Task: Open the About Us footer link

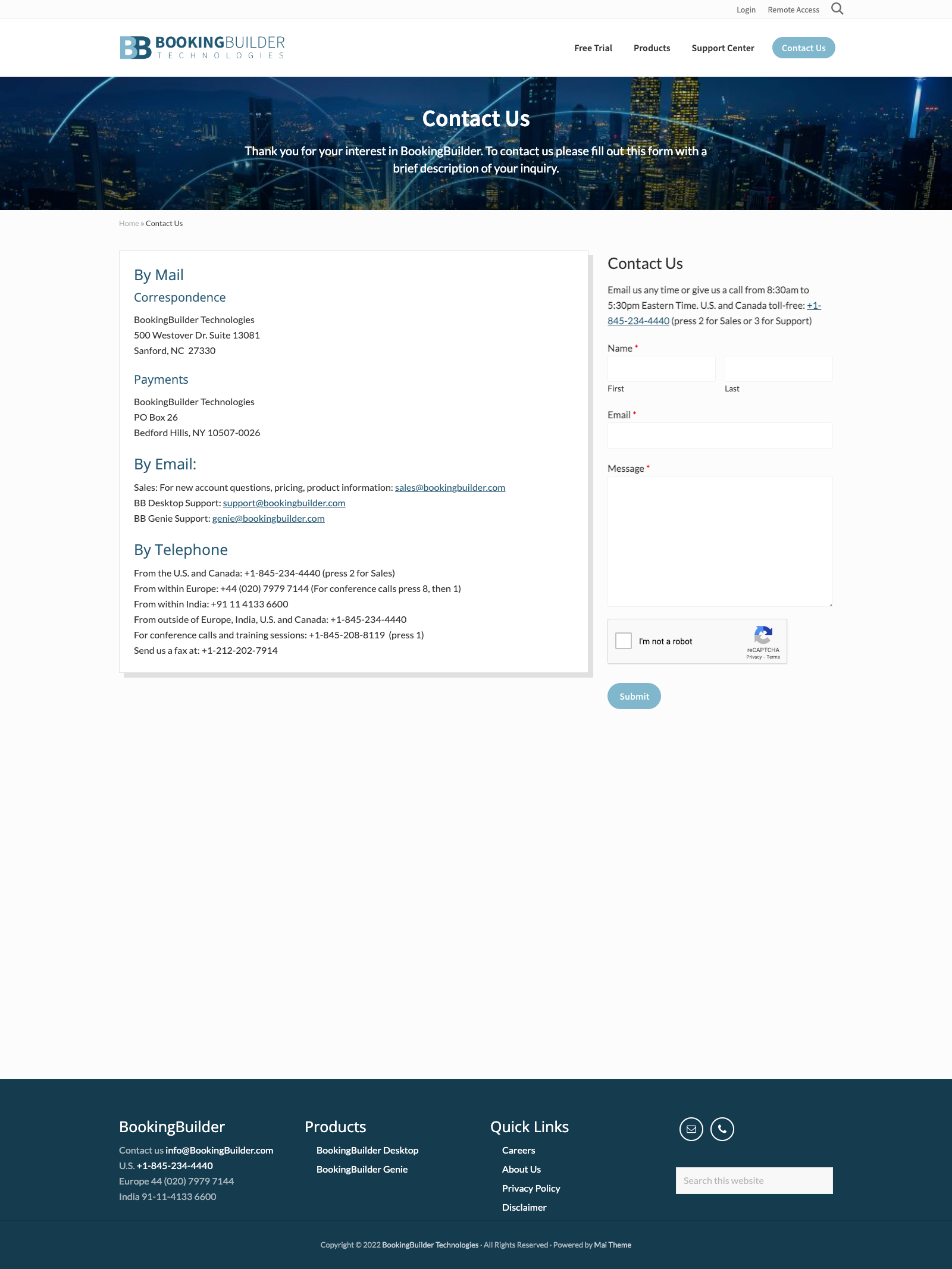Action: pyautogui.click(x=522, y=1169)
